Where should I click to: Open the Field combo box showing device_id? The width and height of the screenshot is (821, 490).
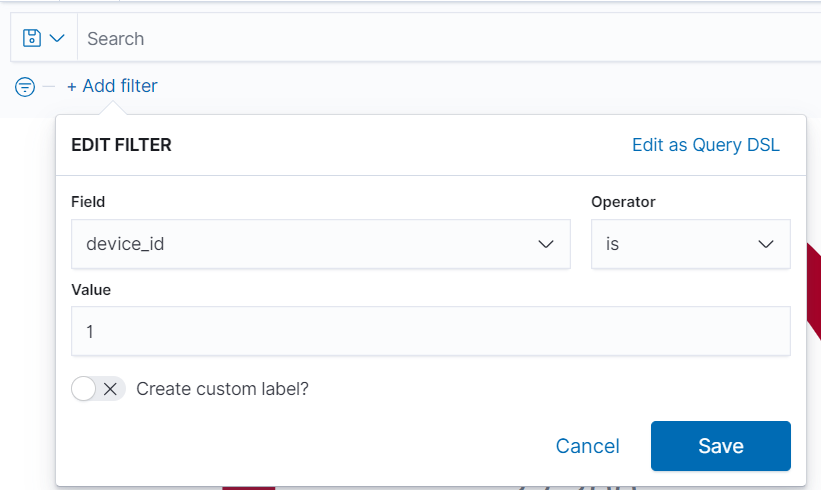(x=300, y=244)
